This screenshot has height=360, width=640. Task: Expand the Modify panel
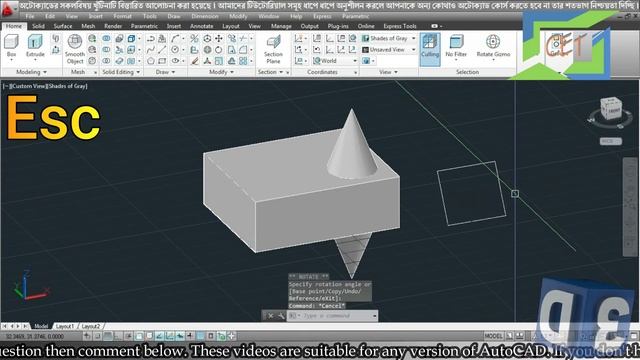[221, 72]
